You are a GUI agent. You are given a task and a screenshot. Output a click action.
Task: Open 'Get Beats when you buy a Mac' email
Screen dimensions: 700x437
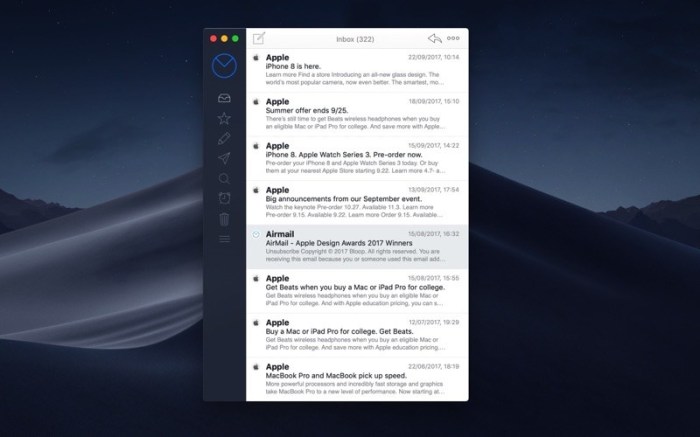(x=357, y=291)
